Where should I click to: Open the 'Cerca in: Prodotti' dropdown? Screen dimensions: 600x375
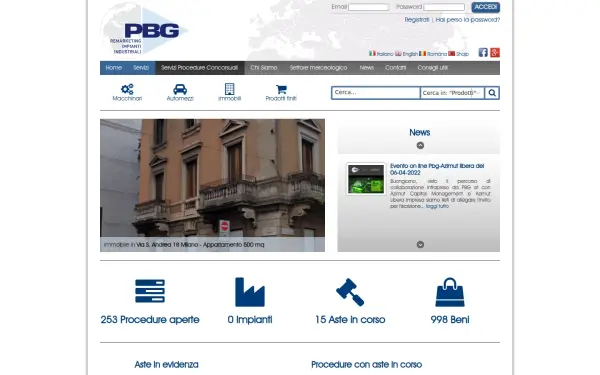point(452,93)
